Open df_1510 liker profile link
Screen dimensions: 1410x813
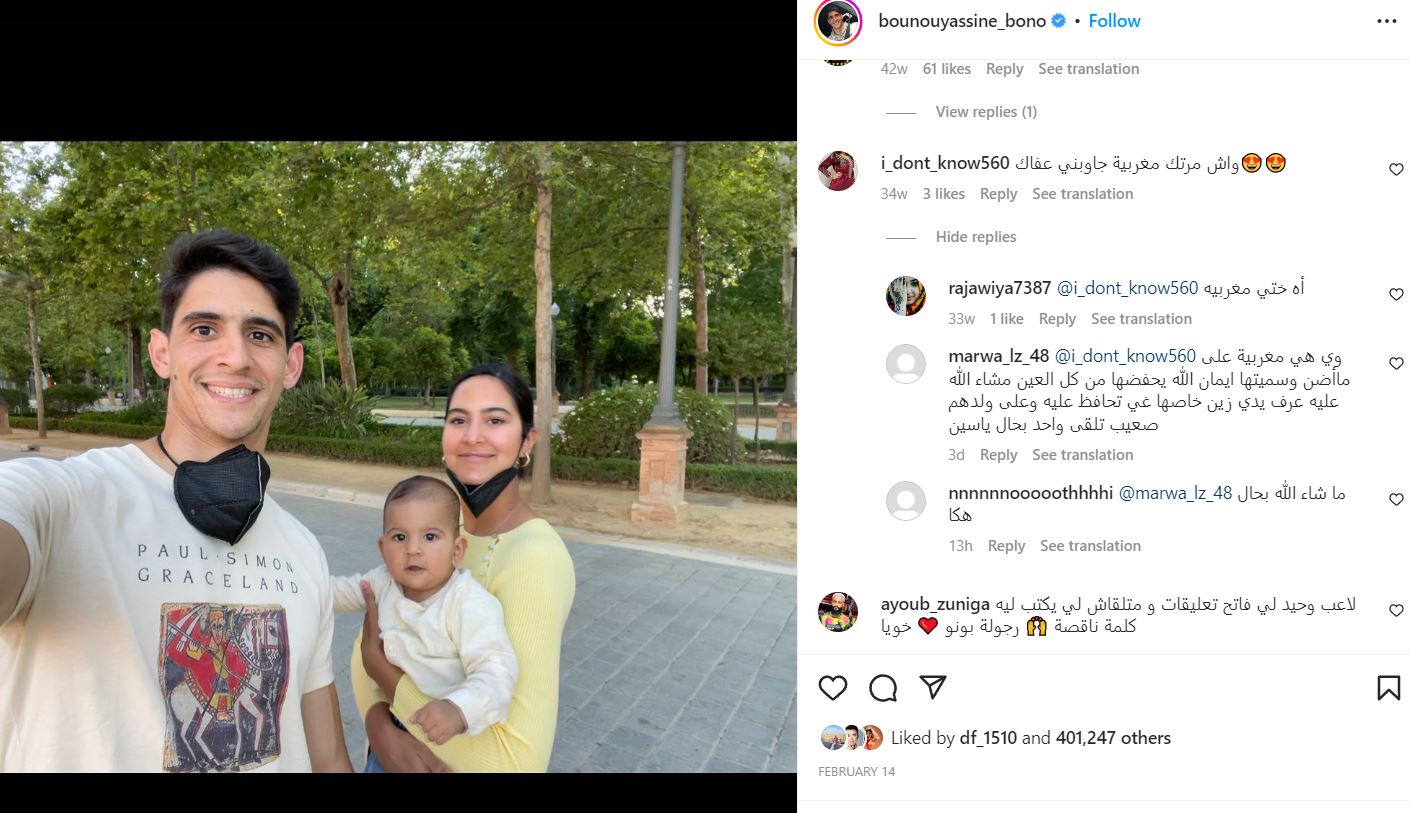[x=989, y=738]
